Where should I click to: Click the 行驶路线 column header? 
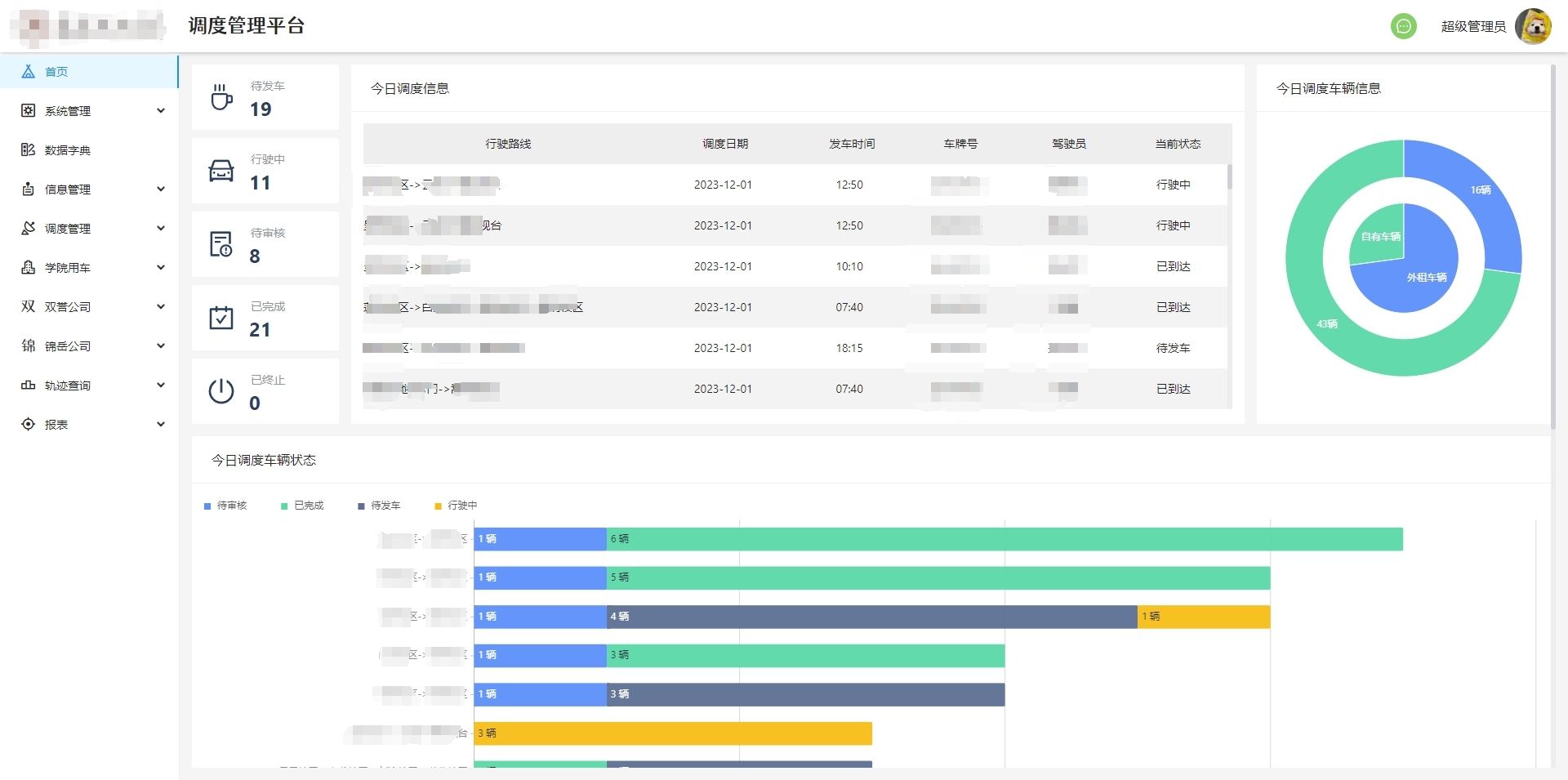tap(508, 144)
